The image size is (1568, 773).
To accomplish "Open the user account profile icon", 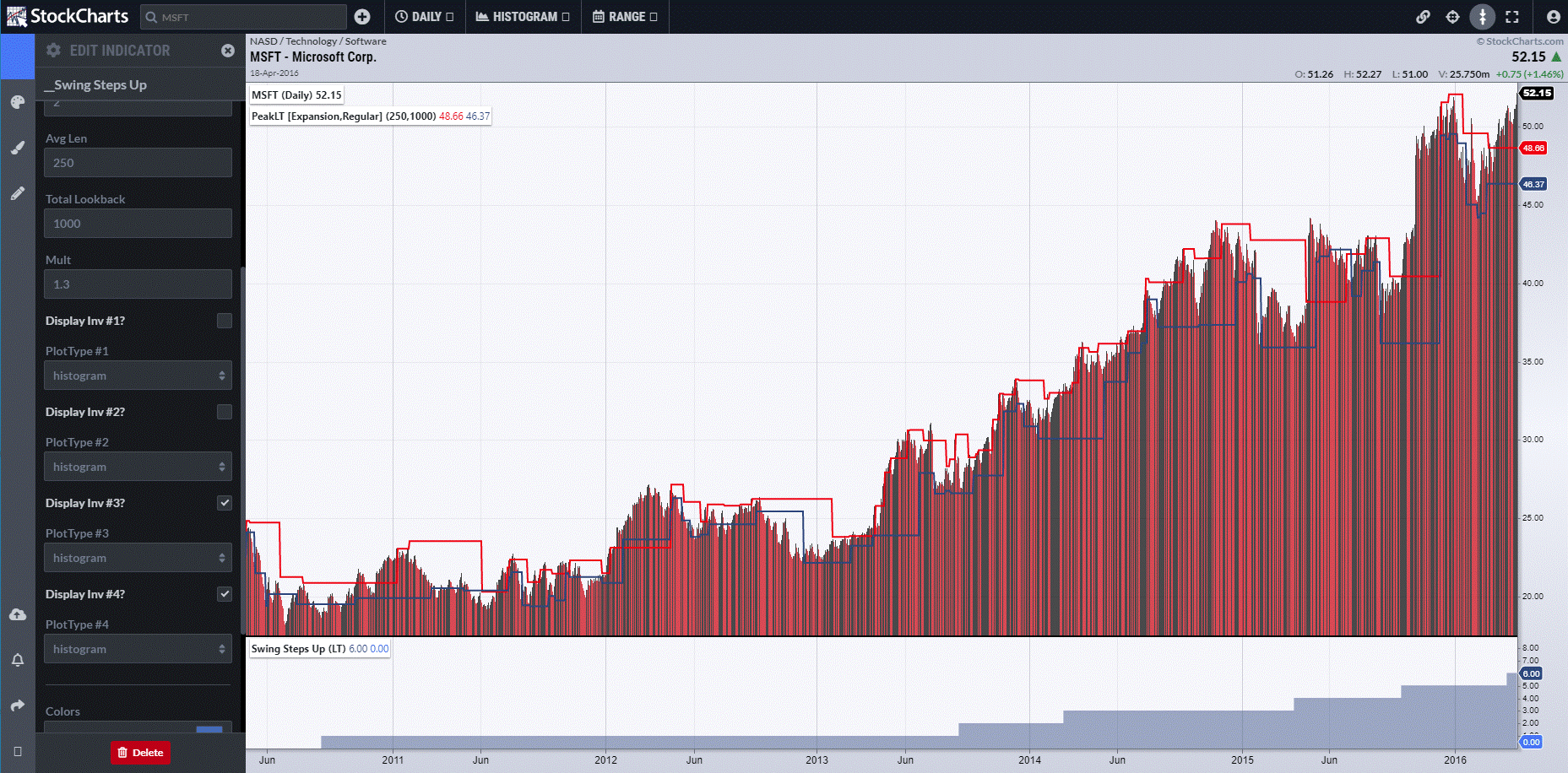I will 1553,17.
